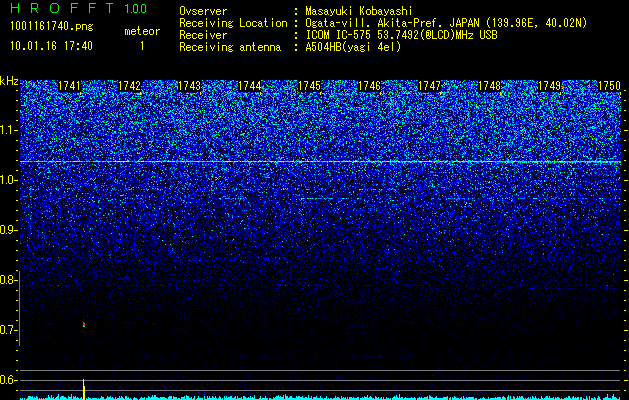The height and width of the screenshot is (400, 629).
Task: Click the 1749 time marker
Action: (x=549, y=86)
